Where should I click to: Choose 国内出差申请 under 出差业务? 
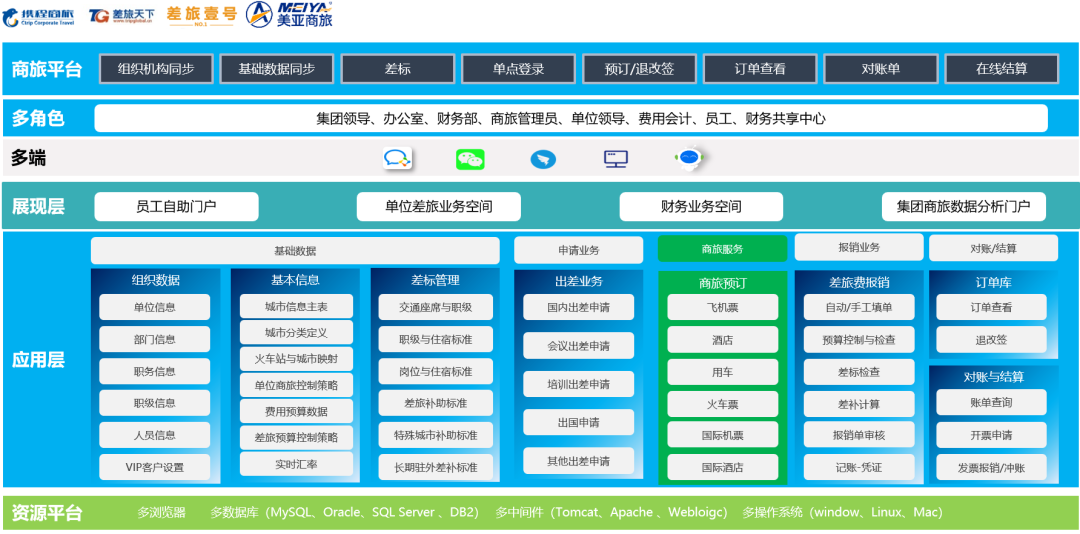(x=578, y=308)
